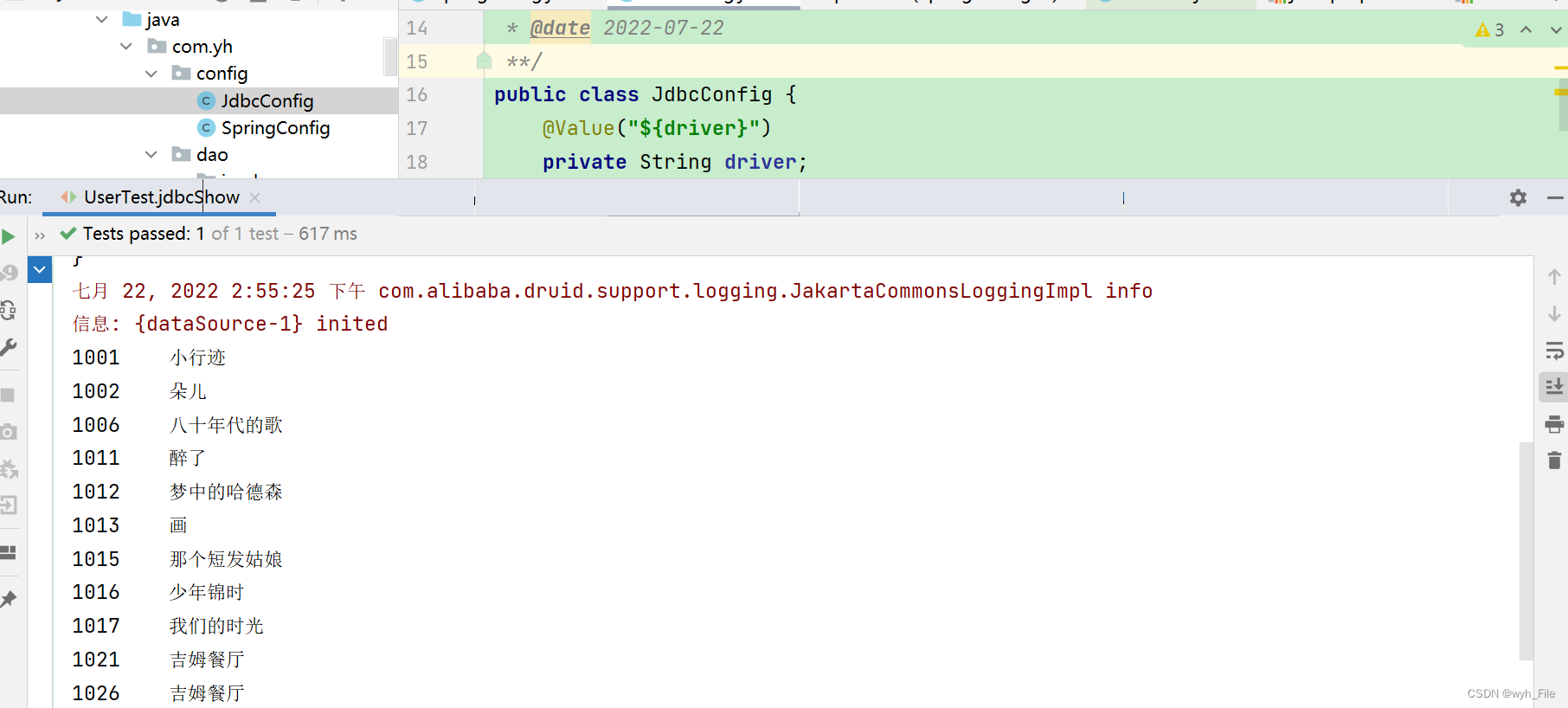Click output row 1016 少年锦时
Screen dimensions: 1568x708
(158, 592)
